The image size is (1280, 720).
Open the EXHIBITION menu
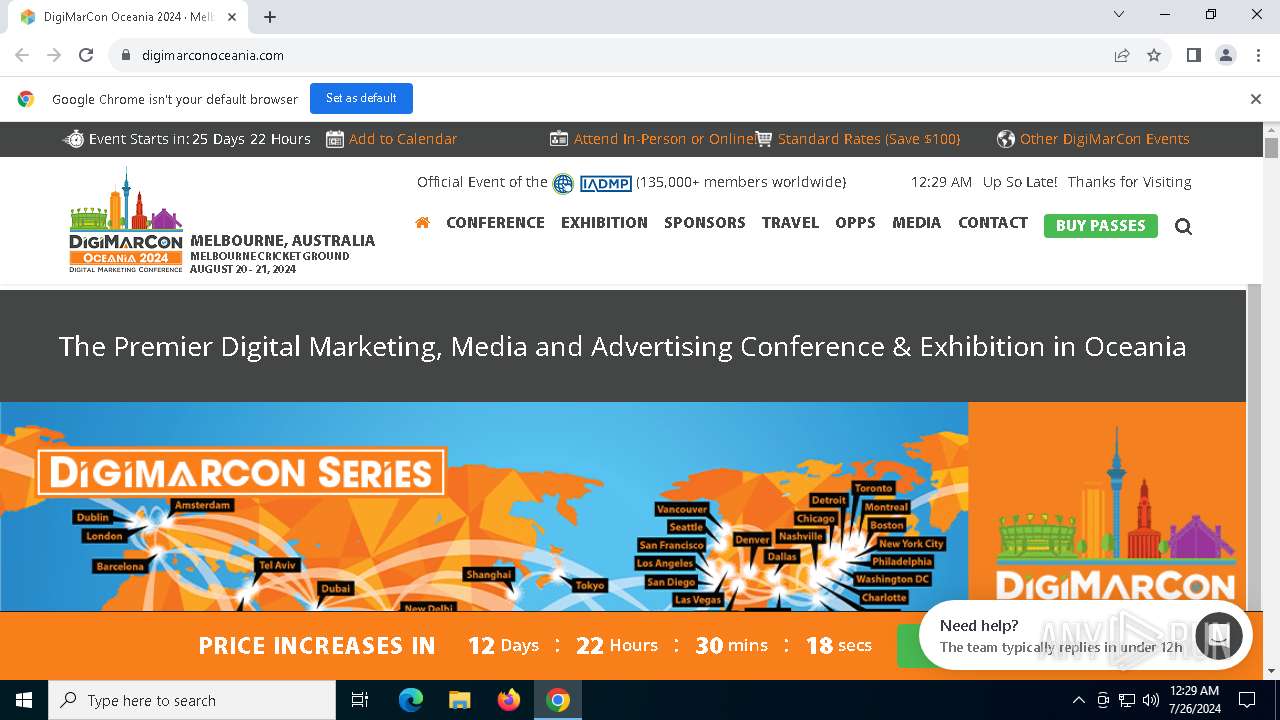click(604, 223)
